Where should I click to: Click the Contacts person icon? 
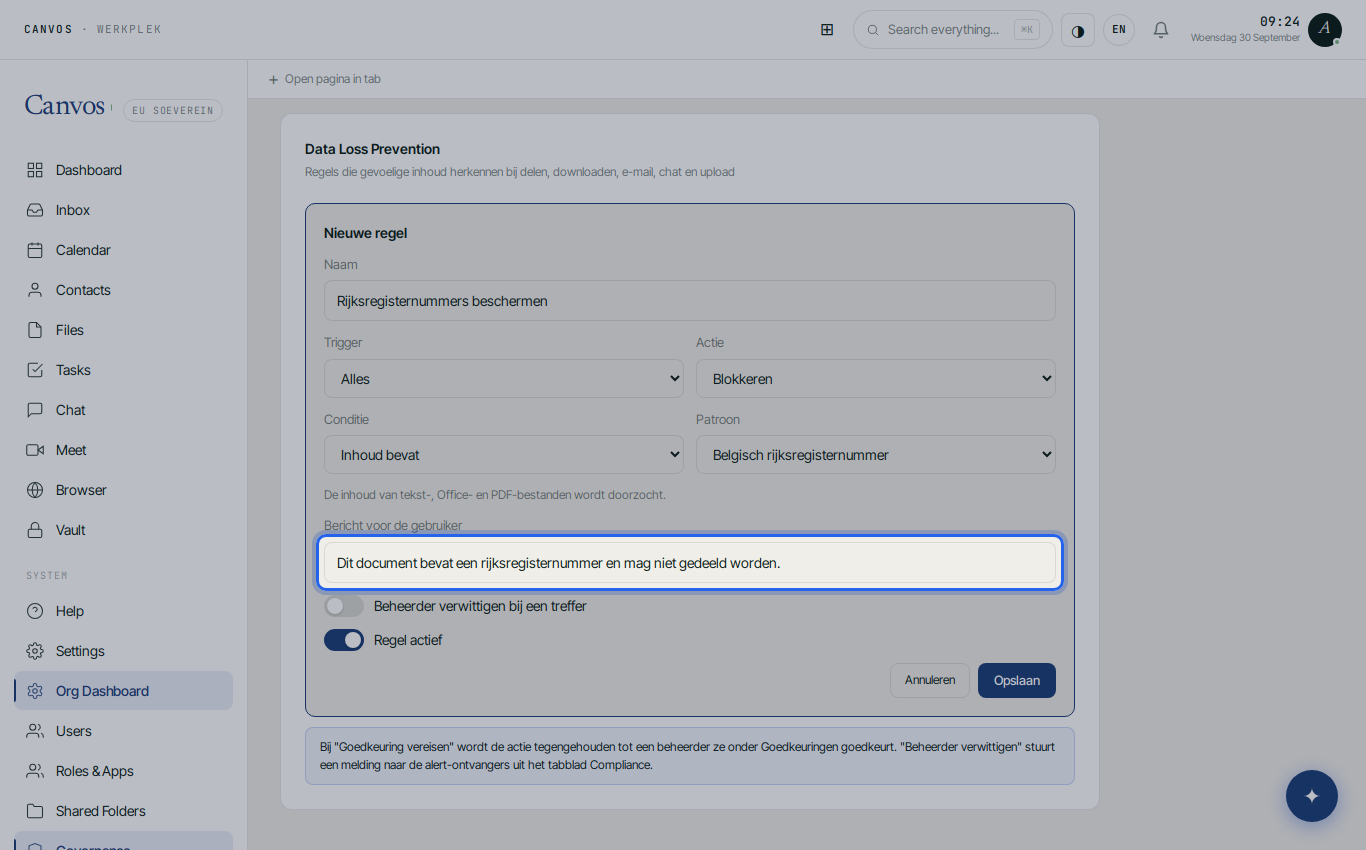point(35,290)
